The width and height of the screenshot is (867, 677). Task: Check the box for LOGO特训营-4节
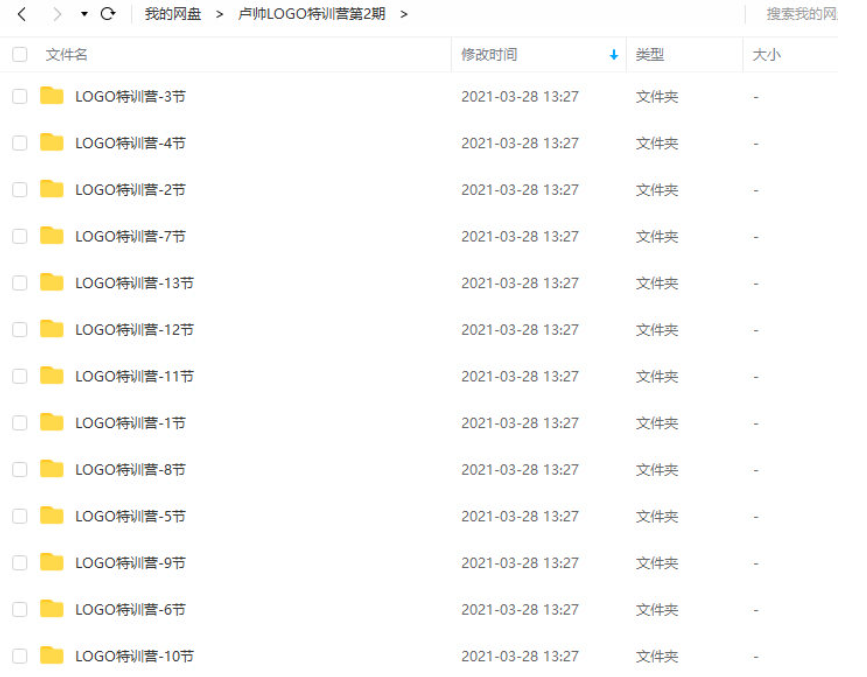click(20, 143)
